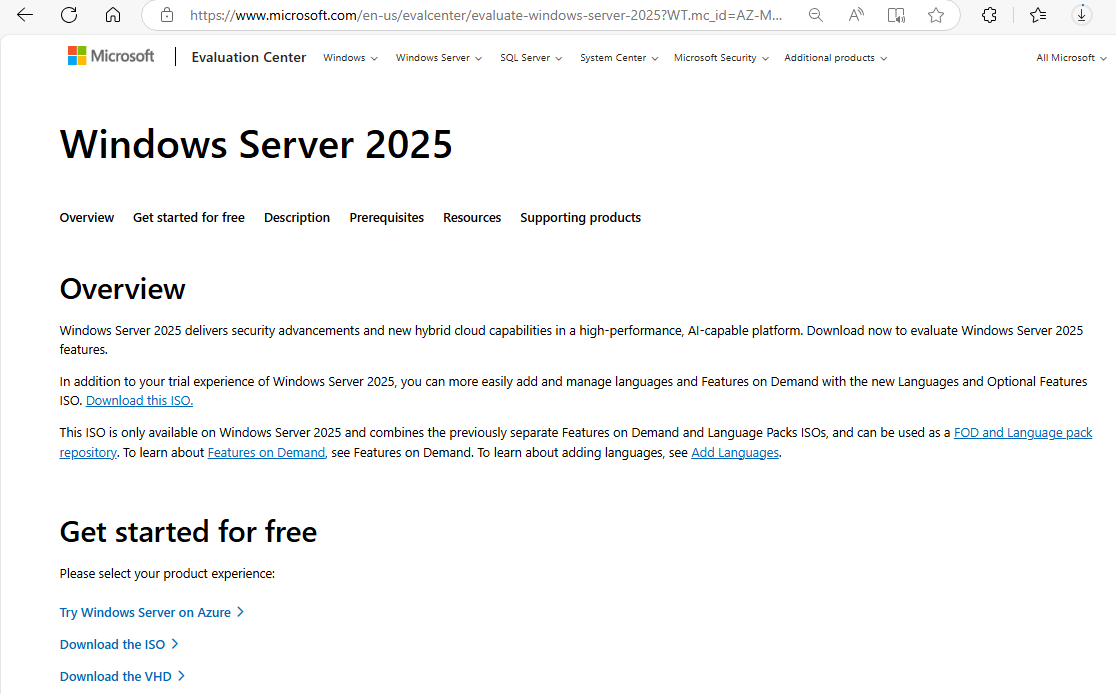Enter Immersive Reader mode

click(x=895, y=15)
